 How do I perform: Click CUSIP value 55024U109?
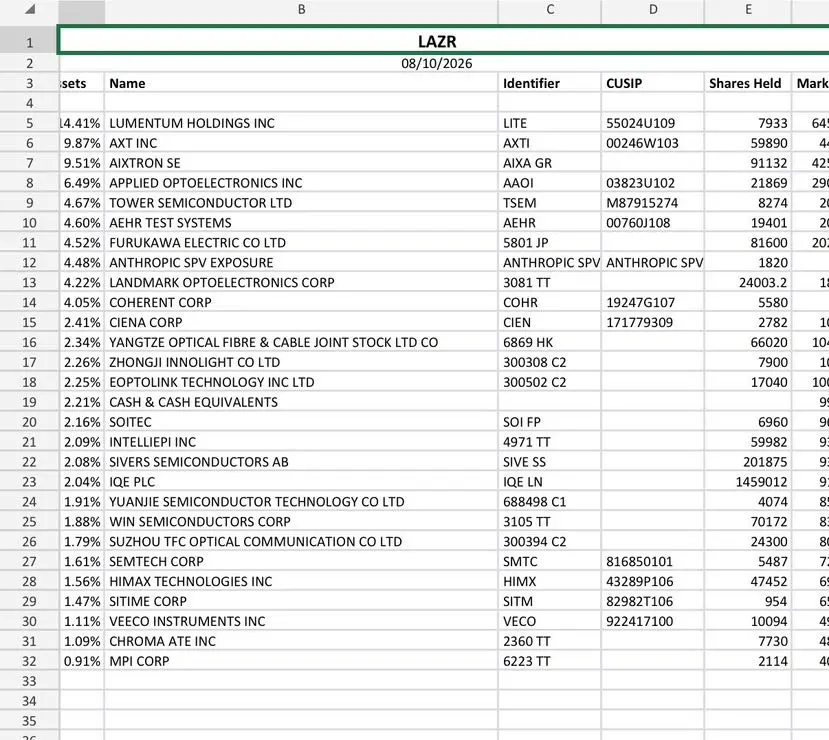pos(652,123)
